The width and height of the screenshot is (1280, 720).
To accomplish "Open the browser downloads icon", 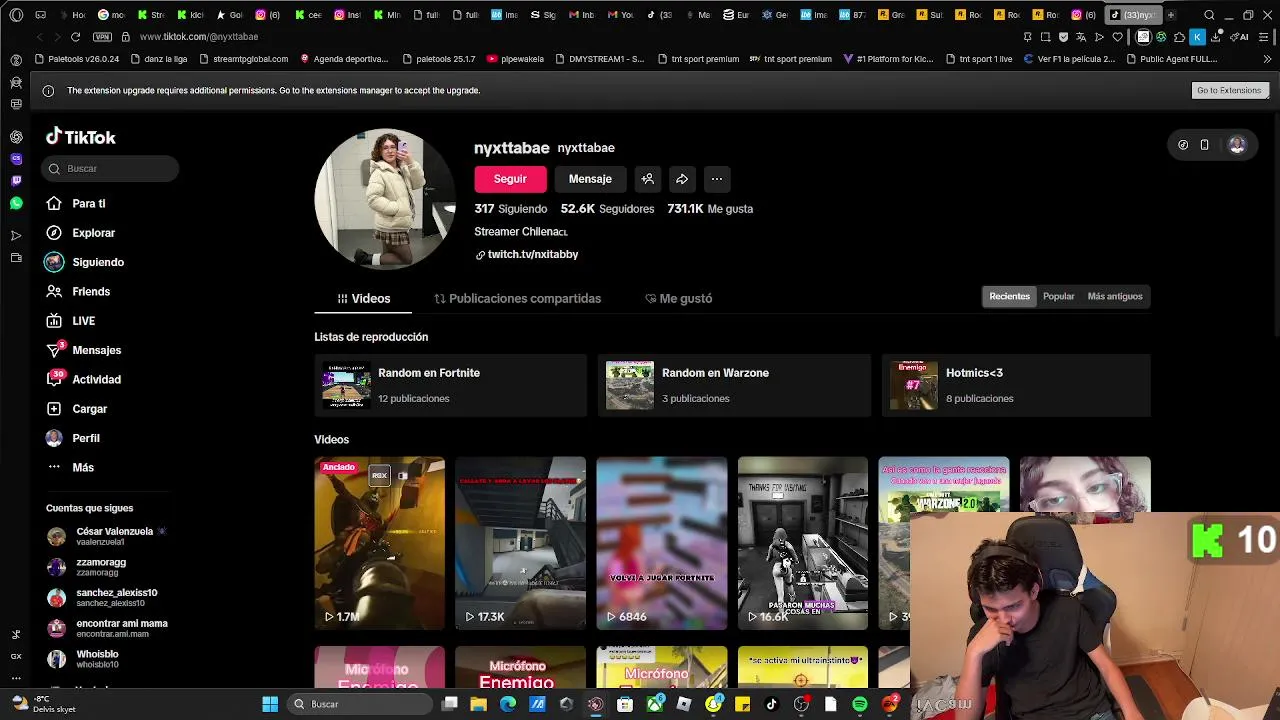I will coord(1215,37).
